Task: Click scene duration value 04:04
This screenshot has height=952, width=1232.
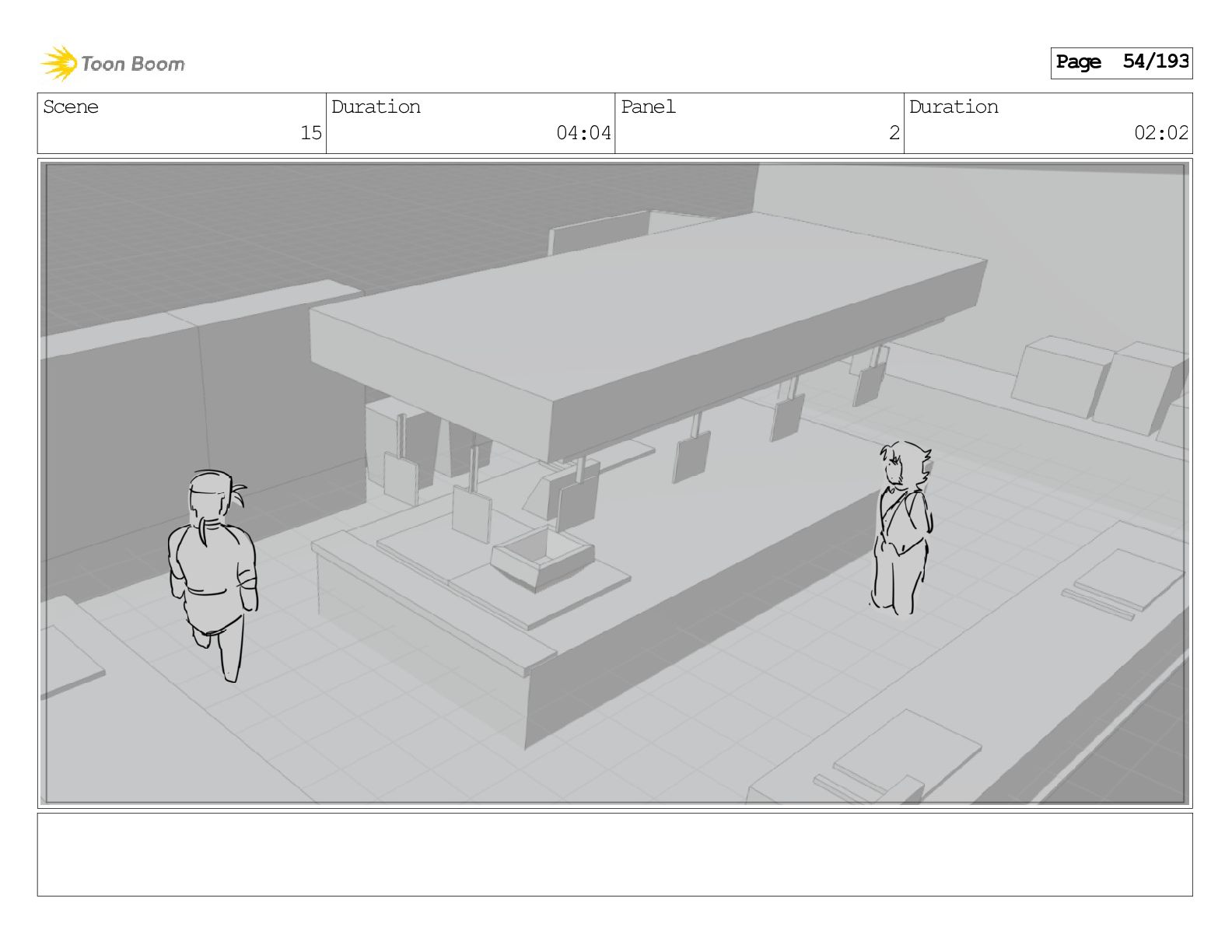Action: point(583,133)
